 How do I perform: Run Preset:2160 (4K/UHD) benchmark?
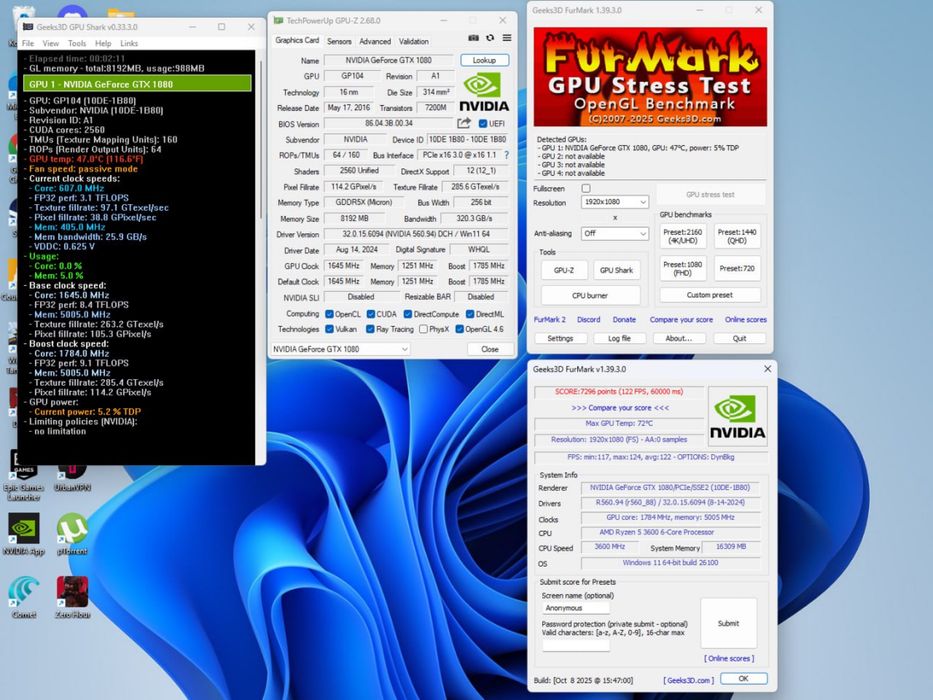682,236
